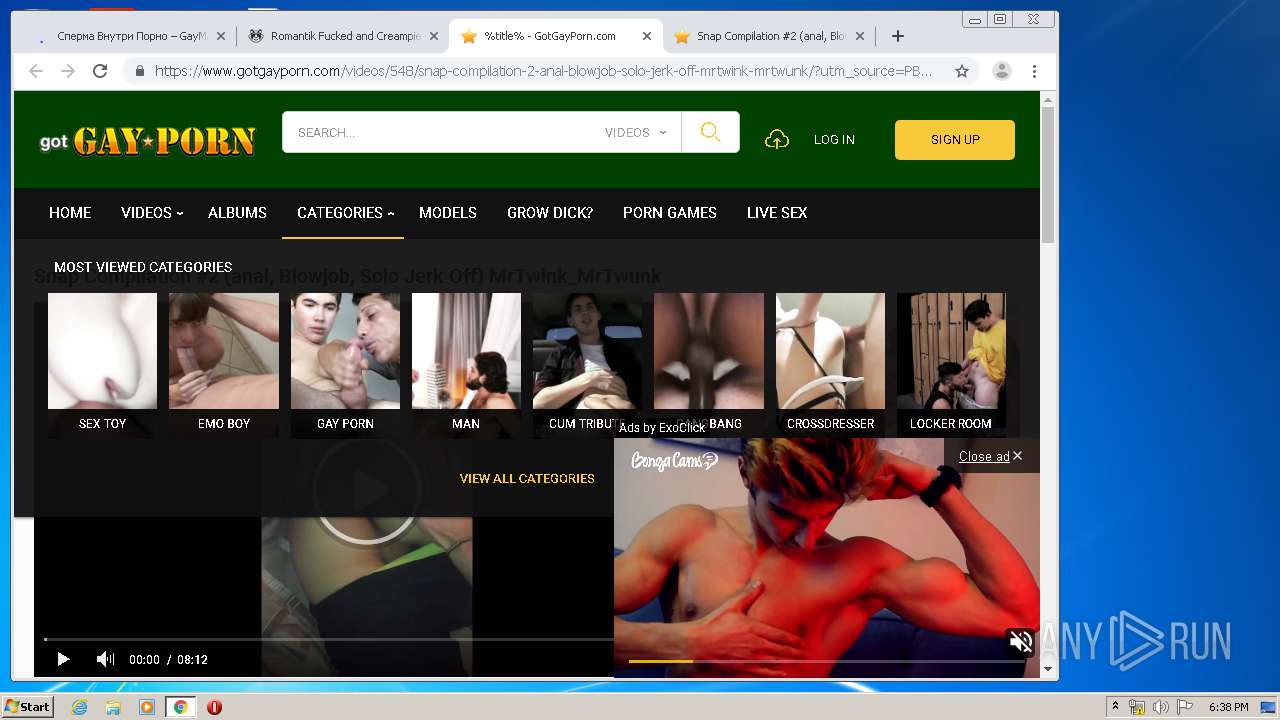Bookmark this page with the star icon
Image resolution: width=1280 pixels, height=720 pixels.
click(962, 71)
